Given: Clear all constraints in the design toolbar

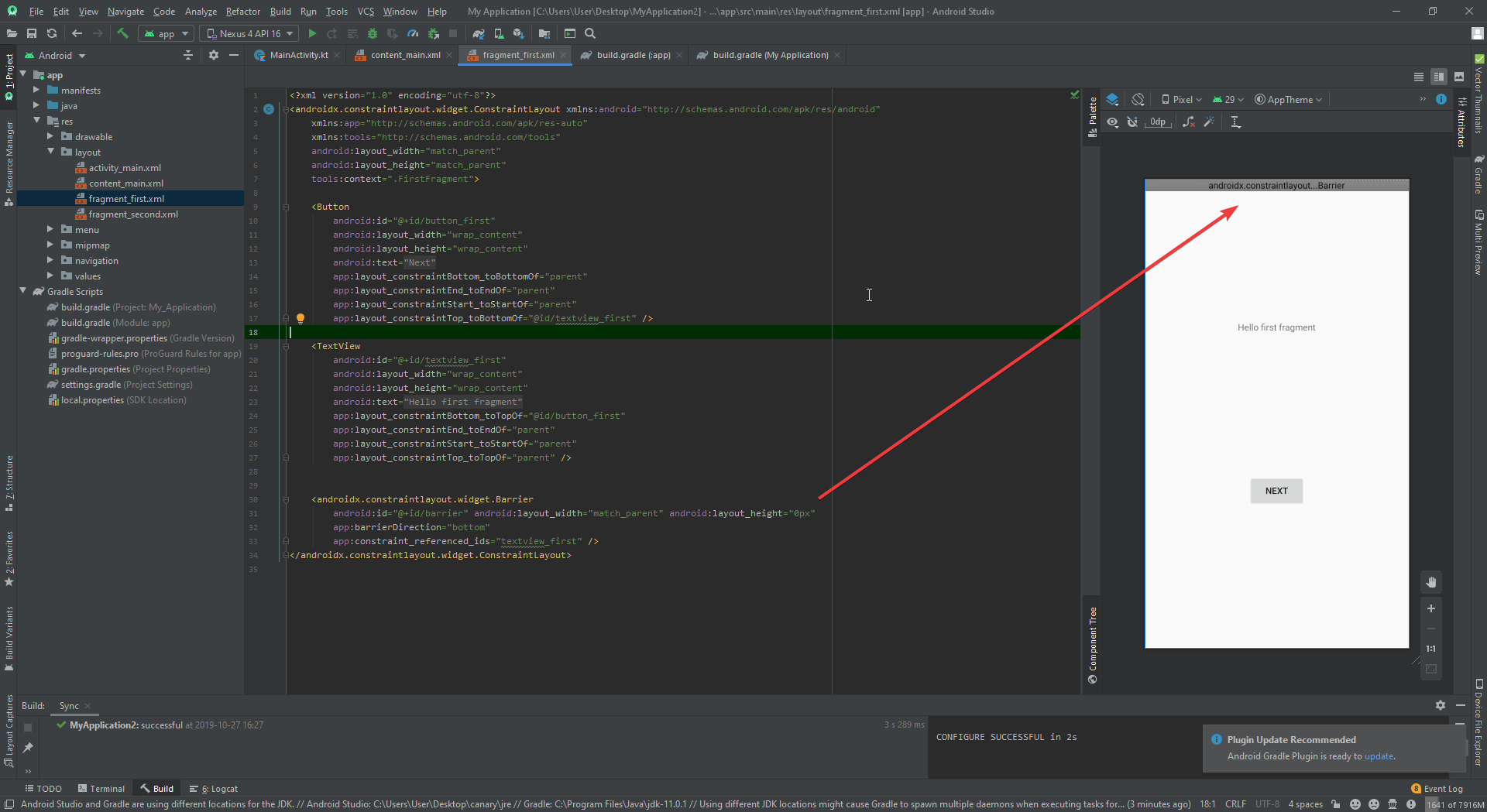Looking at the screenshot, I should tap(1188, 122).
